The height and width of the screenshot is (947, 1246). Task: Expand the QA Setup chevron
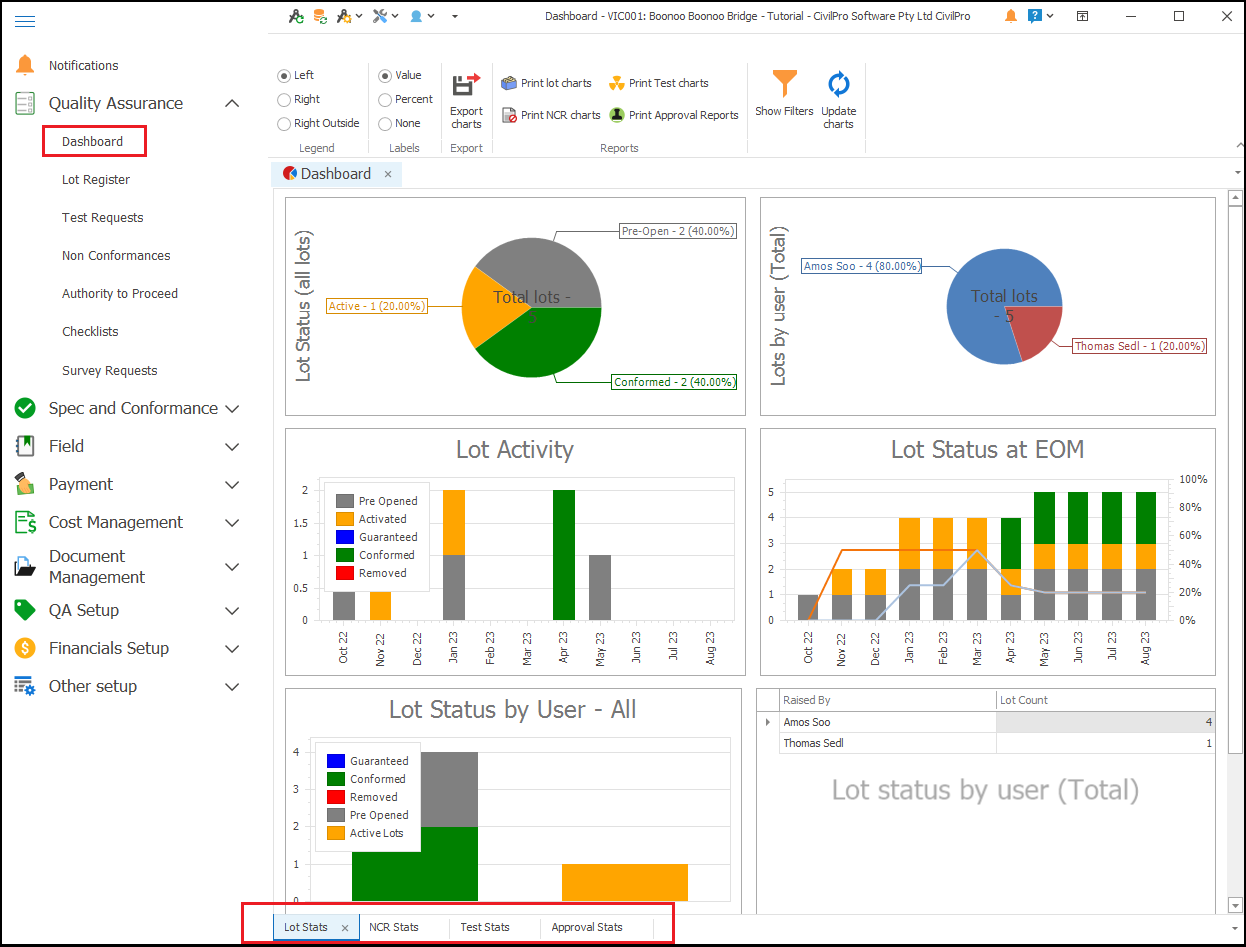(232, 611)
